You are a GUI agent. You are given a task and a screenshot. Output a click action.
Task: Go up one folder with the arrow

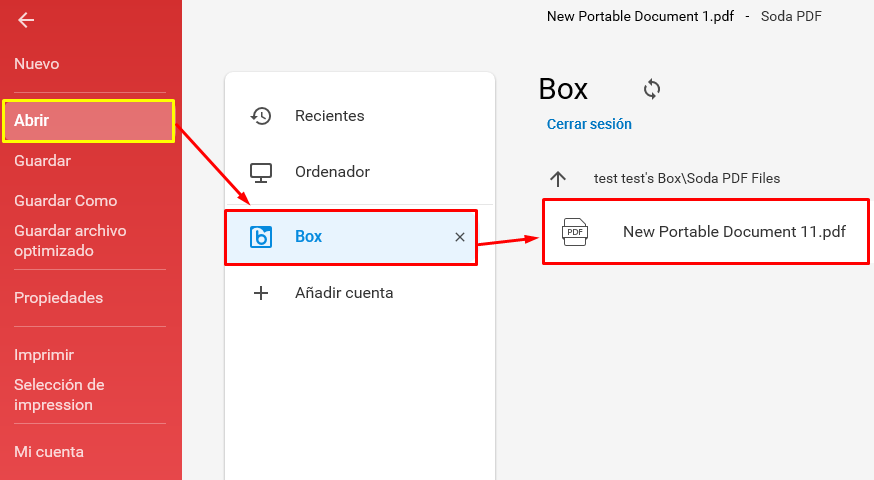[x=558, y=178]
